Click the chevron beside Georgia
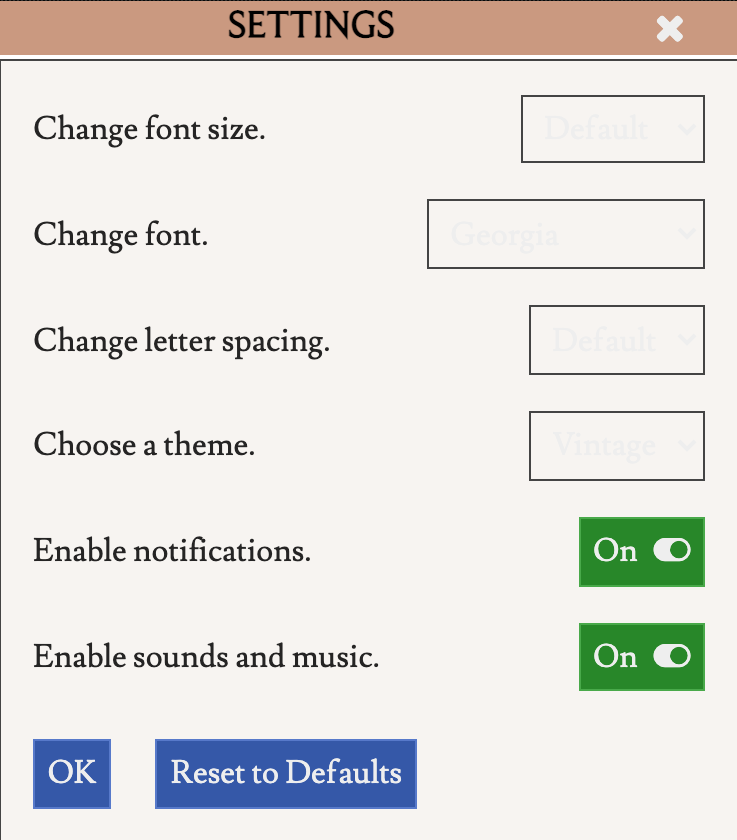This screenshot has width=737, height=840. pyautogui.click(x=688, y=234)
